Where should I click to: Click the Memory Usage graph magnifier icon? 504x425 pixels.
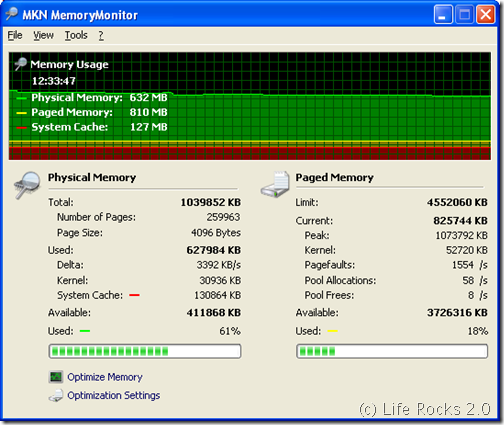pos(20,64)
